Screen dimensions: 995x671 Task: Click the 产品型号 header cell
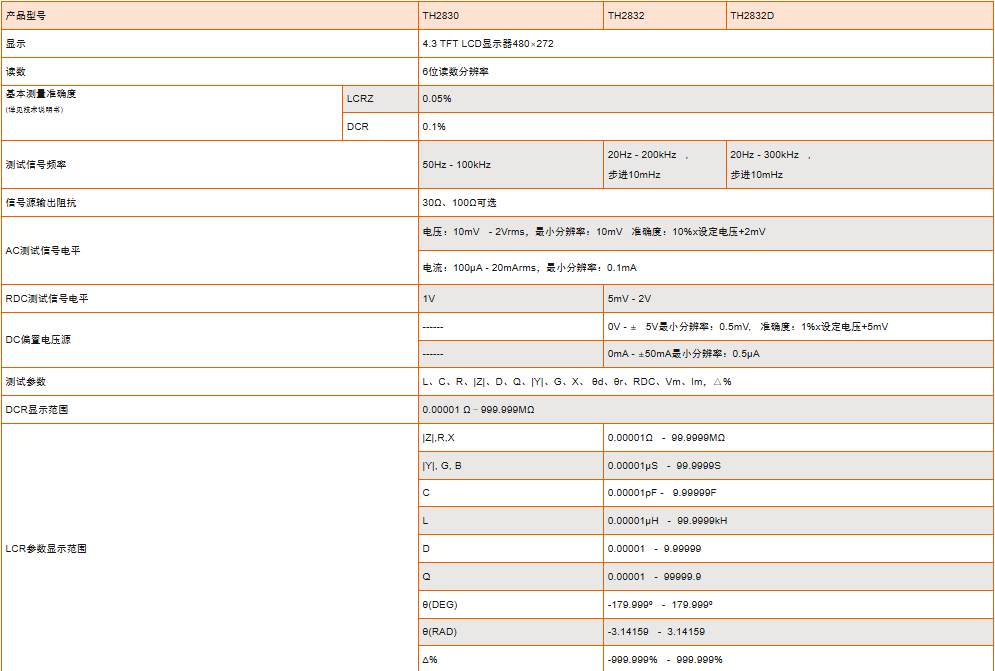[x=209, y=16]
